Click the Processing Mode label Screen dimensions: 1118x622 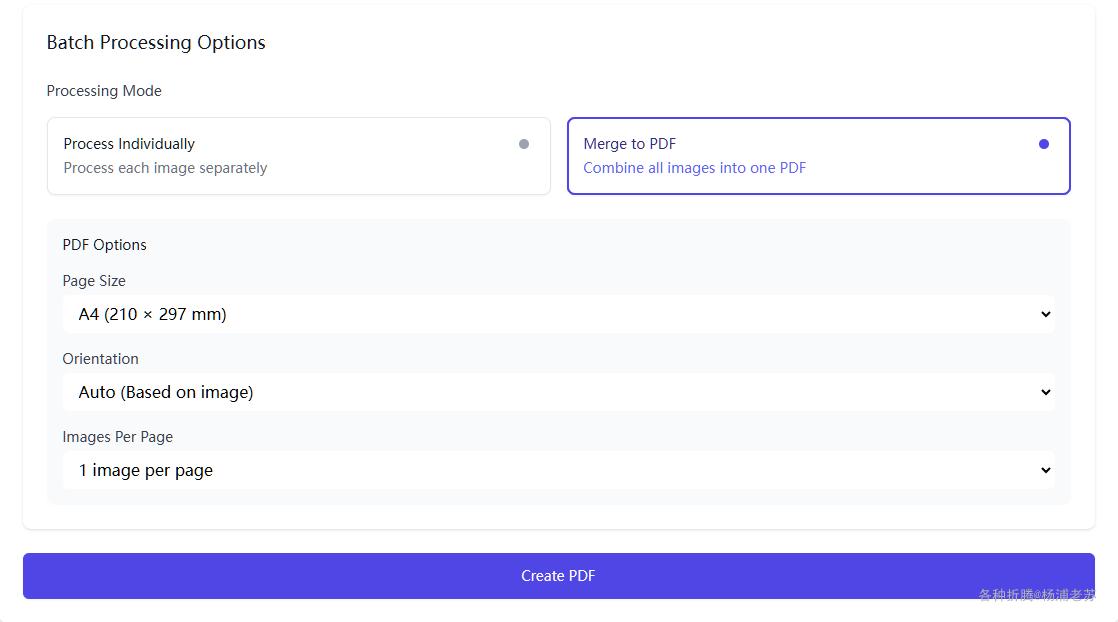click(104, 91)
